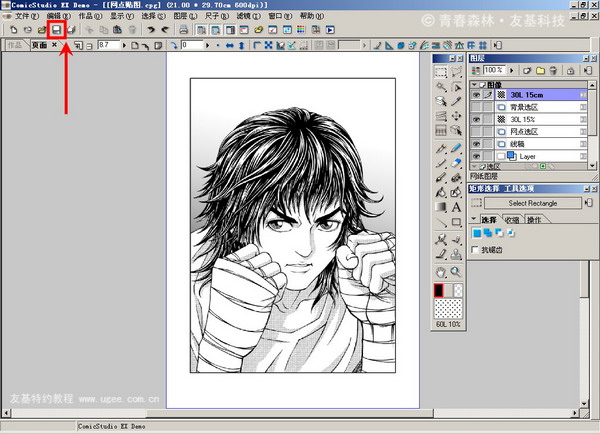This screenshot has width=600, height=434.
Task: Open the tool options flyout menu icon
Action: coord(589,203)
